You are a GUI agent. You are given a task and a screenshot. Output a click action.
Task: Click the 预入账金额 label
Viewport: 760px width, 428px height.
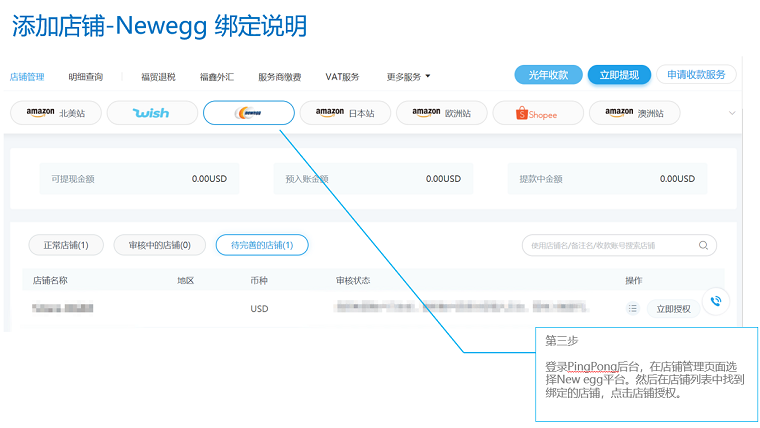[x=307, y=179]
